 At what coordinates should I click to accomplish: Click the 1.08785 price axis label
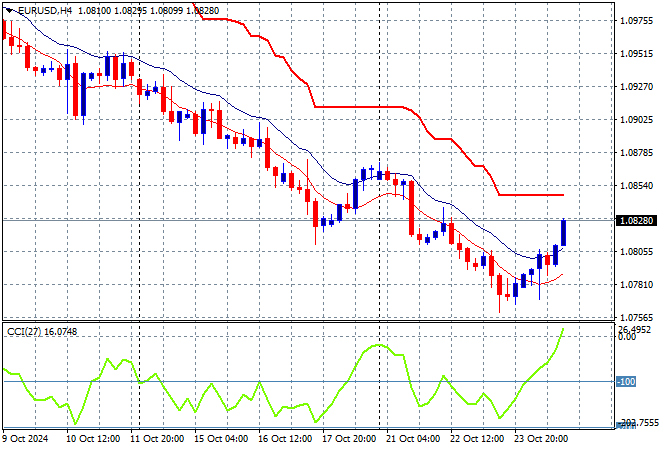[x=636, y=152]
